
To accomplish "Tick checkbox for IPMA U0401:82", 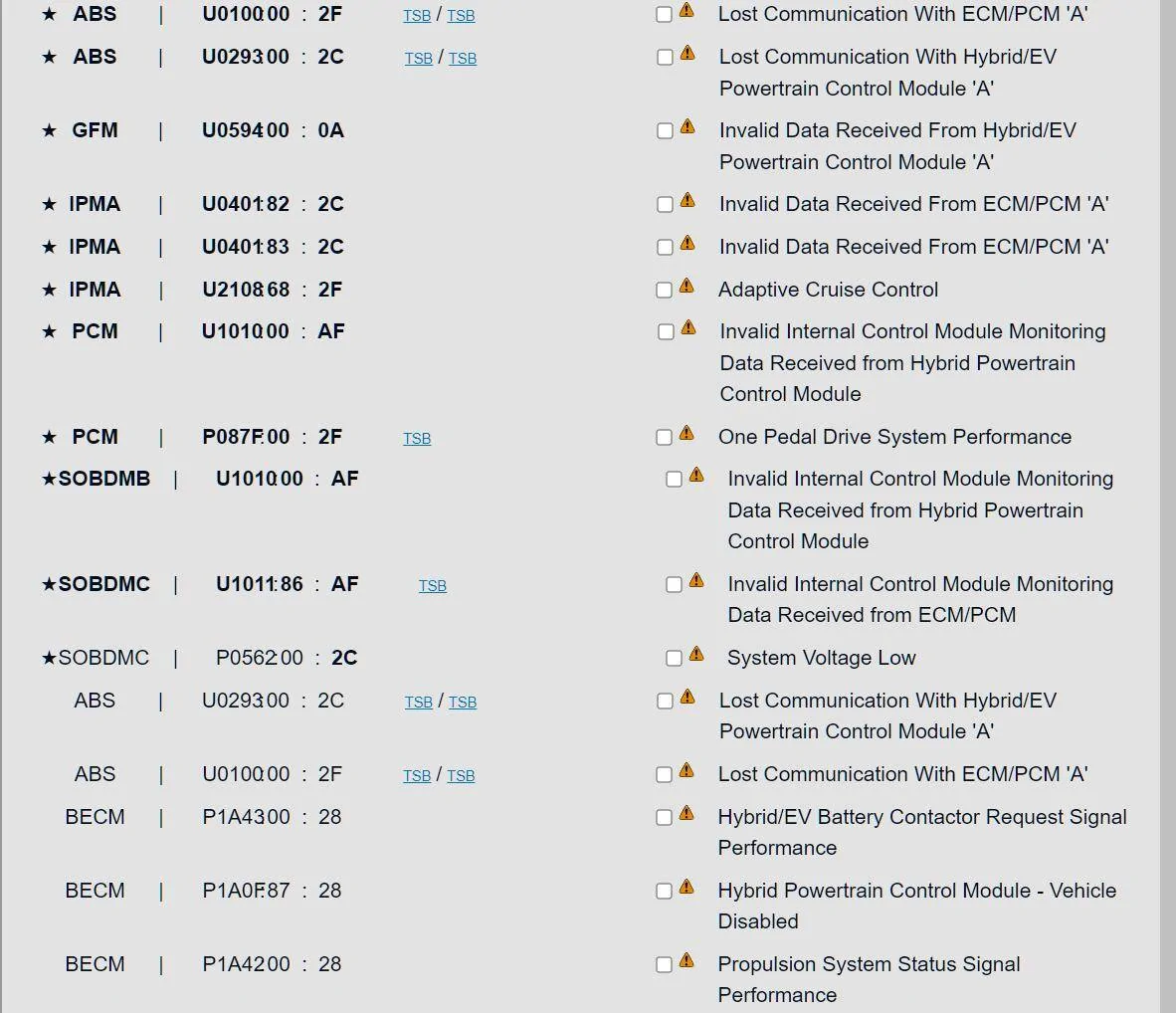I will [x=665, y=205].
